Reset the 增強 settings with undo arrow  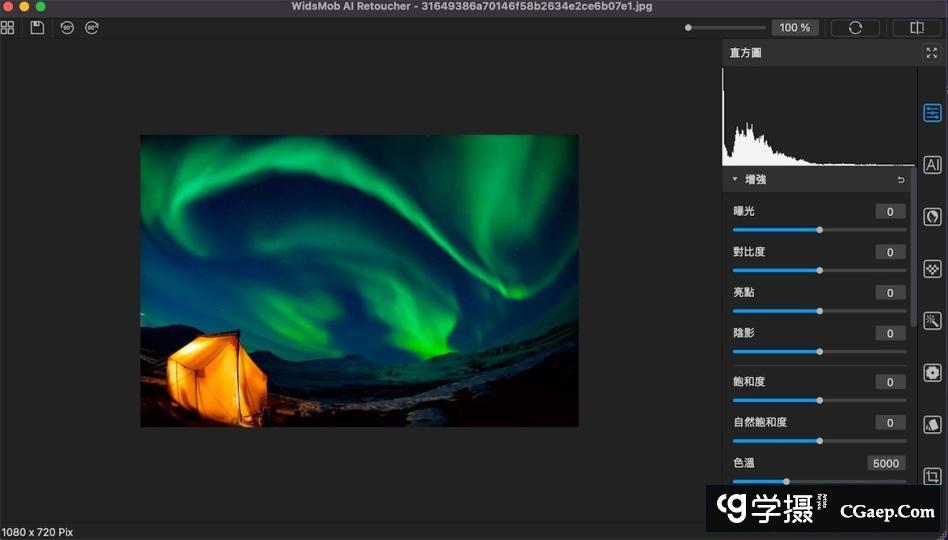[900, 180]
